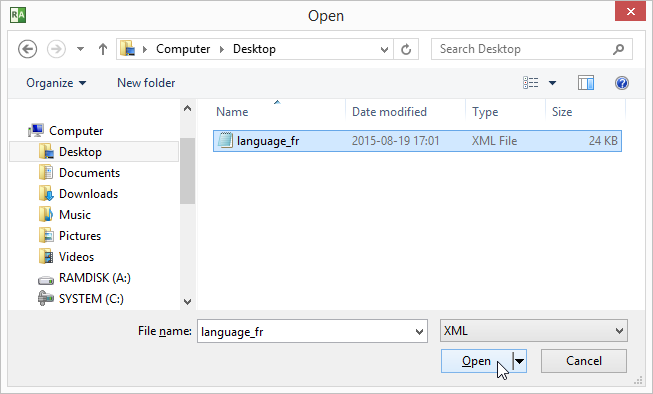Click the navigation pane scrollbar thumb
The image size is (653, 394).
[x=187, y=171]
